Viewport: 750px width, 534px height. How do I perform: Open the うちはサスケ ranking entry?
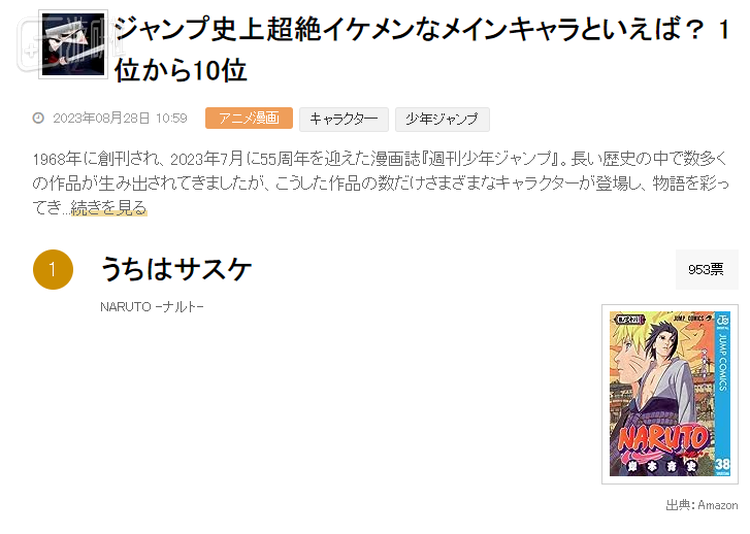[x=176, y=269]
